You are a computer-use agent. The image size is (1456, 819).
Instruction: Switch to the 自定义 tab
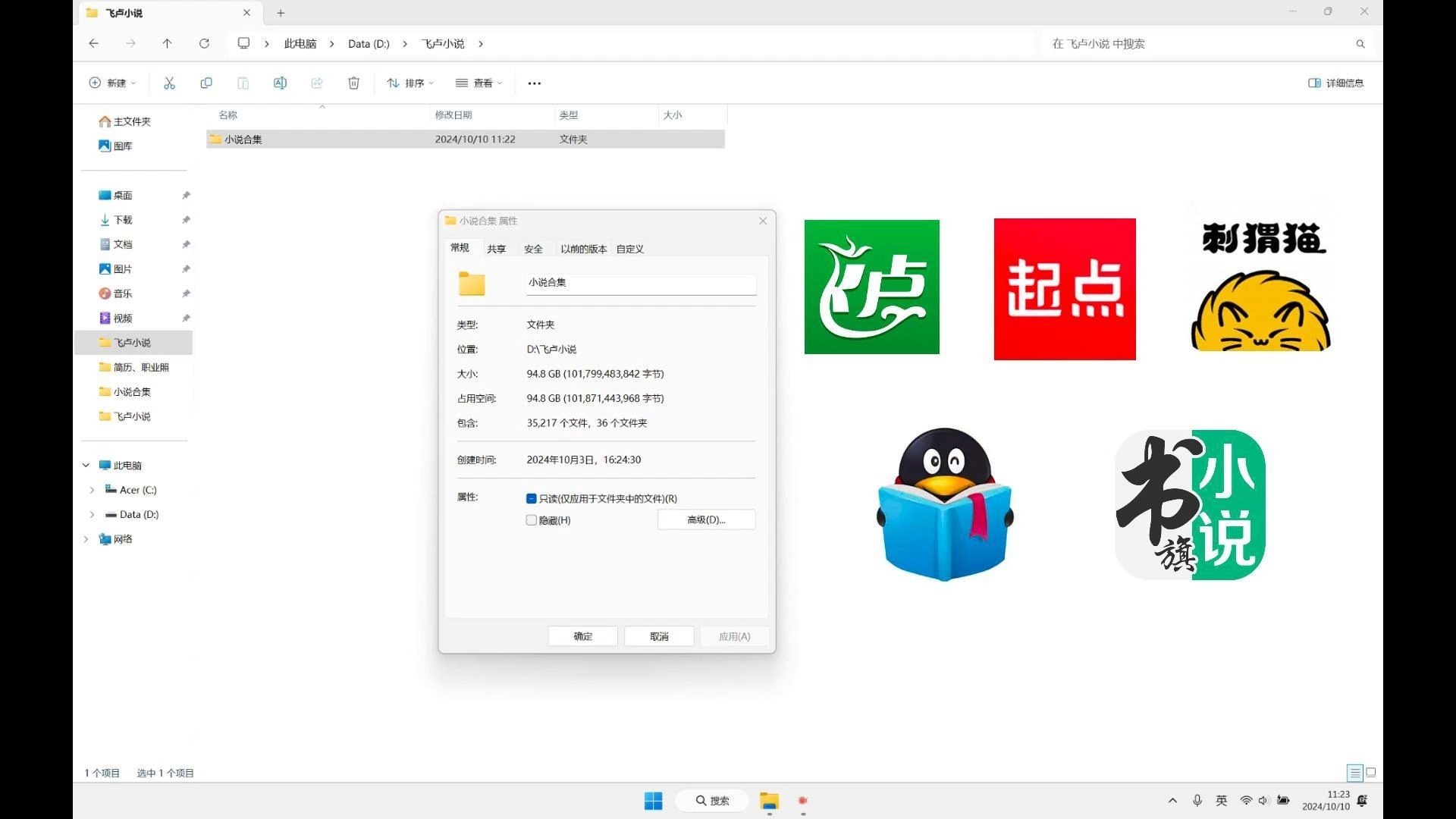(x=629, y=249)
